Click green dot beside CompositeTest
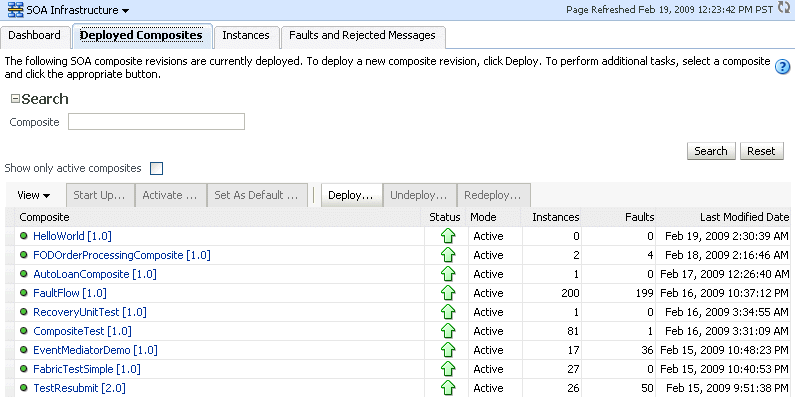 (x=23, y=331)
